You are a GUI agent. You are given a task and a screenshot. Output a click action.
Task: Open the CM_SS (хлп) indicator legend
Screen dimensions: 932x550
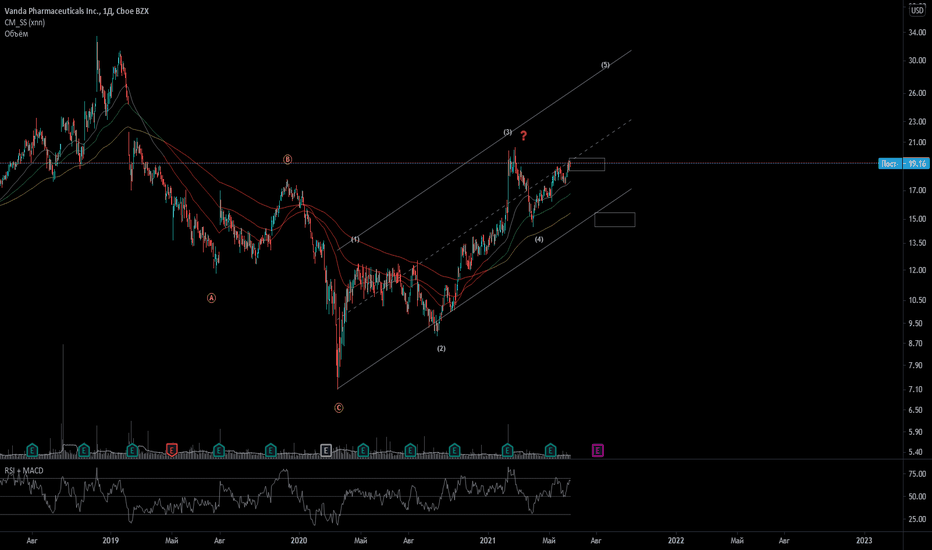pyautogui.click(x=24, y=23)
